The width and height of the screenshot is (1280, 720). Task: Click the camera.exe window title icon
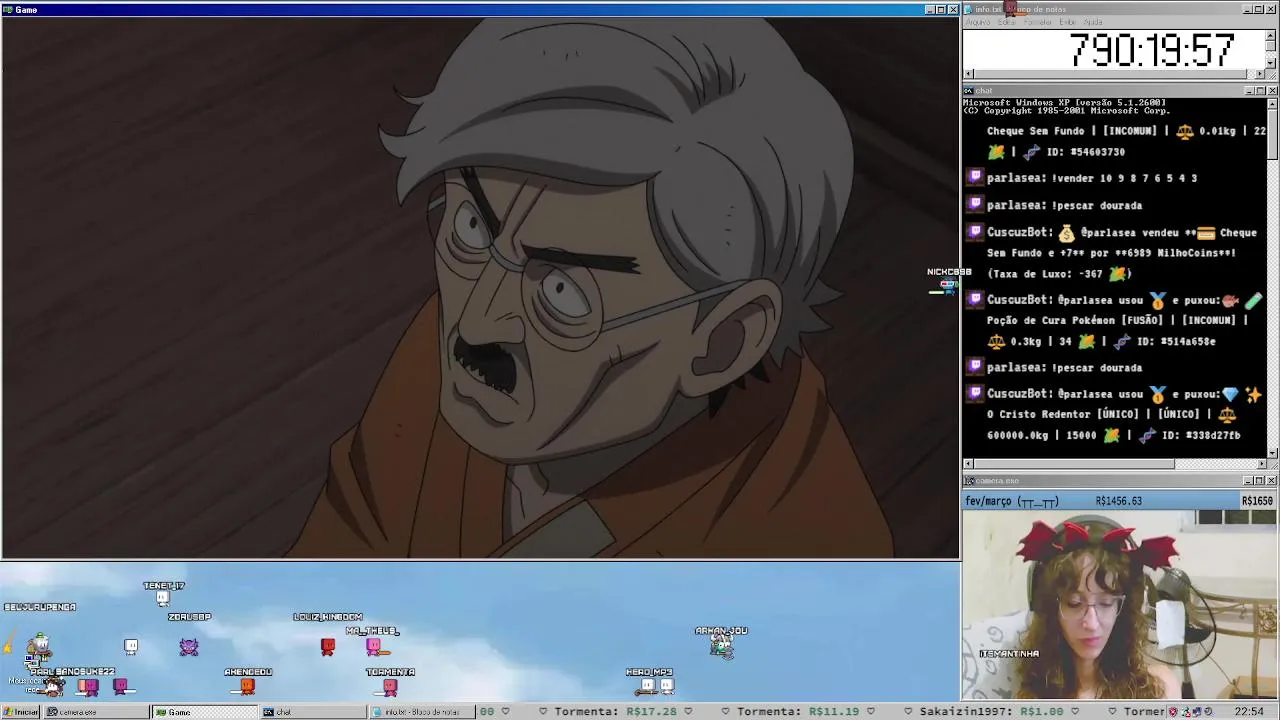pyautogui.click(x=969, y=481)
